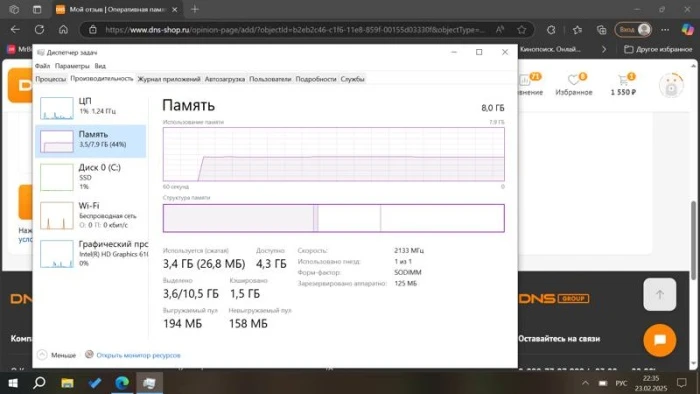This screenshot has height=394, width=700.
Task: Open the DNS cart showing 1 550 ₽
Action: point(624,84)
